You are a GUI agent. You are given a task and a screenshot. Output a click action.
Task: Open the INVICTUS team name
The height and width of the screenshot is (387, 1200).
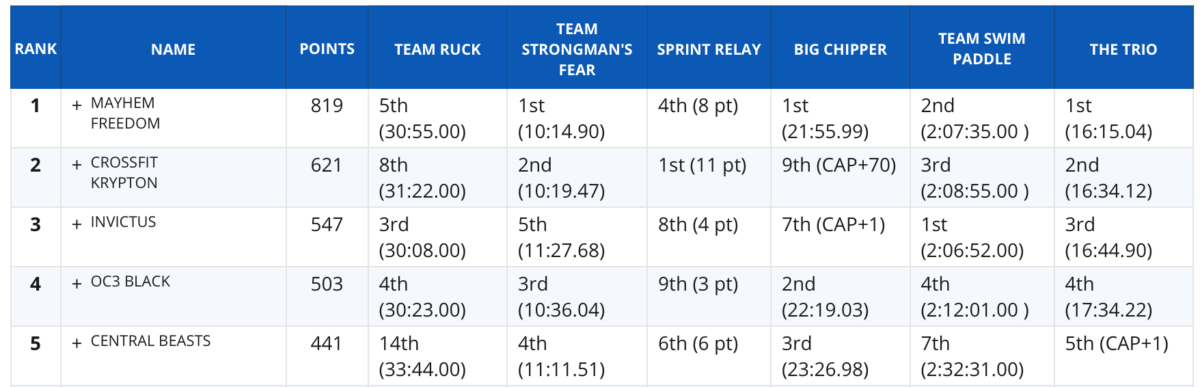123,223
